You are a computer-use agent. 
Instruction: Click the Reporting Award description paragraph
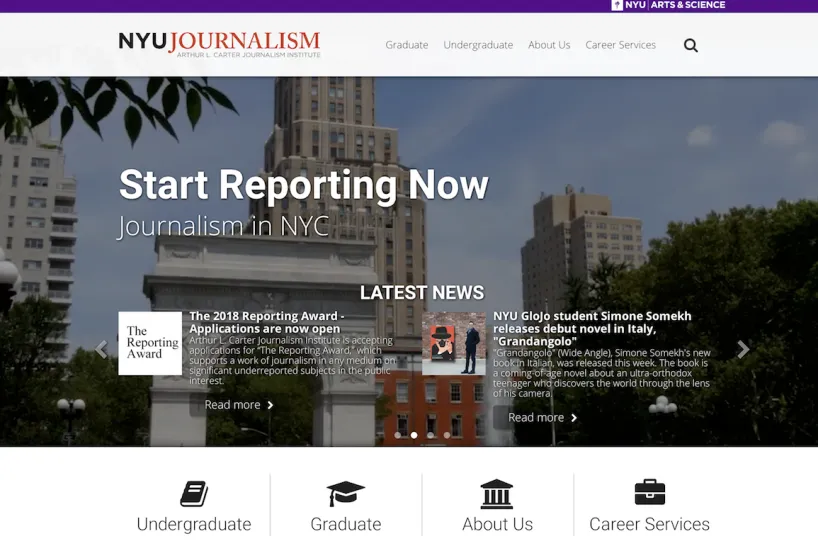292,360
